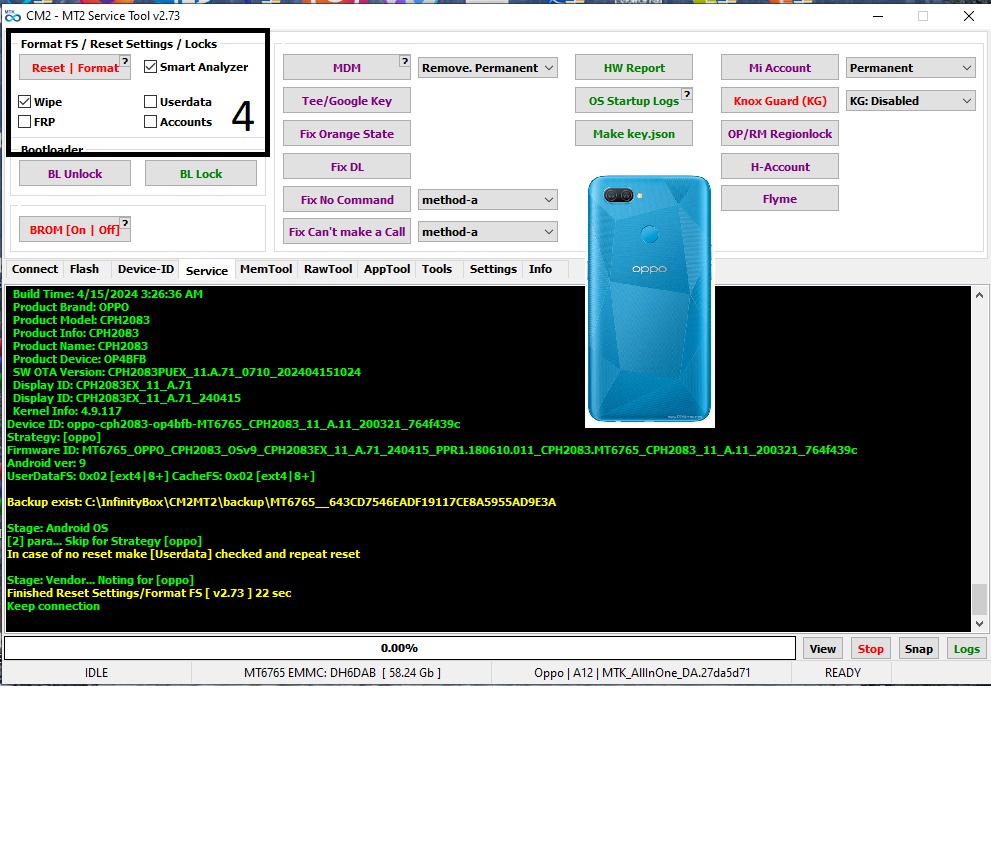Open help mark on BROM On/Off
Image resolution: width=991 pixels, height=861 pixels.
coord(125,223)
